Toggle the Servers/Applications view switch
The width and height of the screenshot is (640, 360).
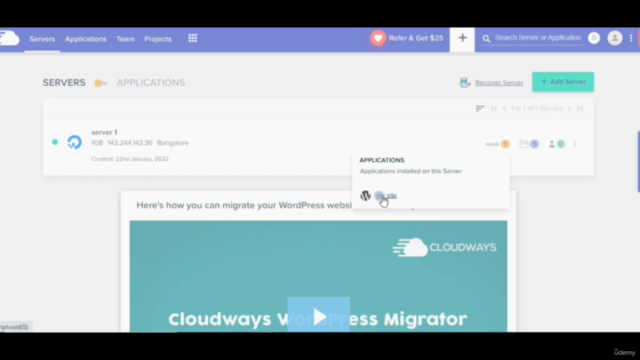pos(100,83)
